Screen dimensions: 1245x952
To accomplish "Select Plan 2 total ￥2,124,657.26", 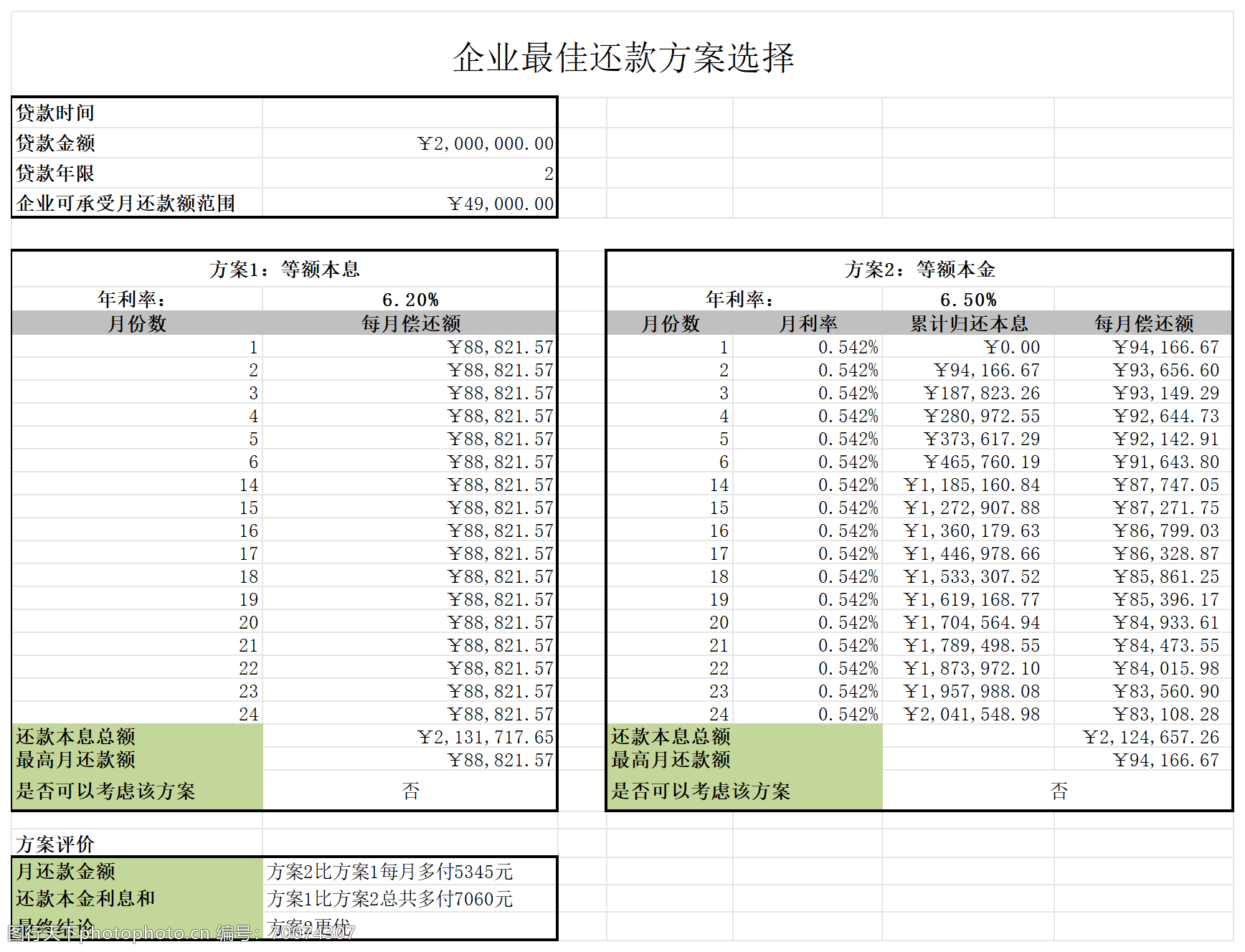I will coord(1143,738).
